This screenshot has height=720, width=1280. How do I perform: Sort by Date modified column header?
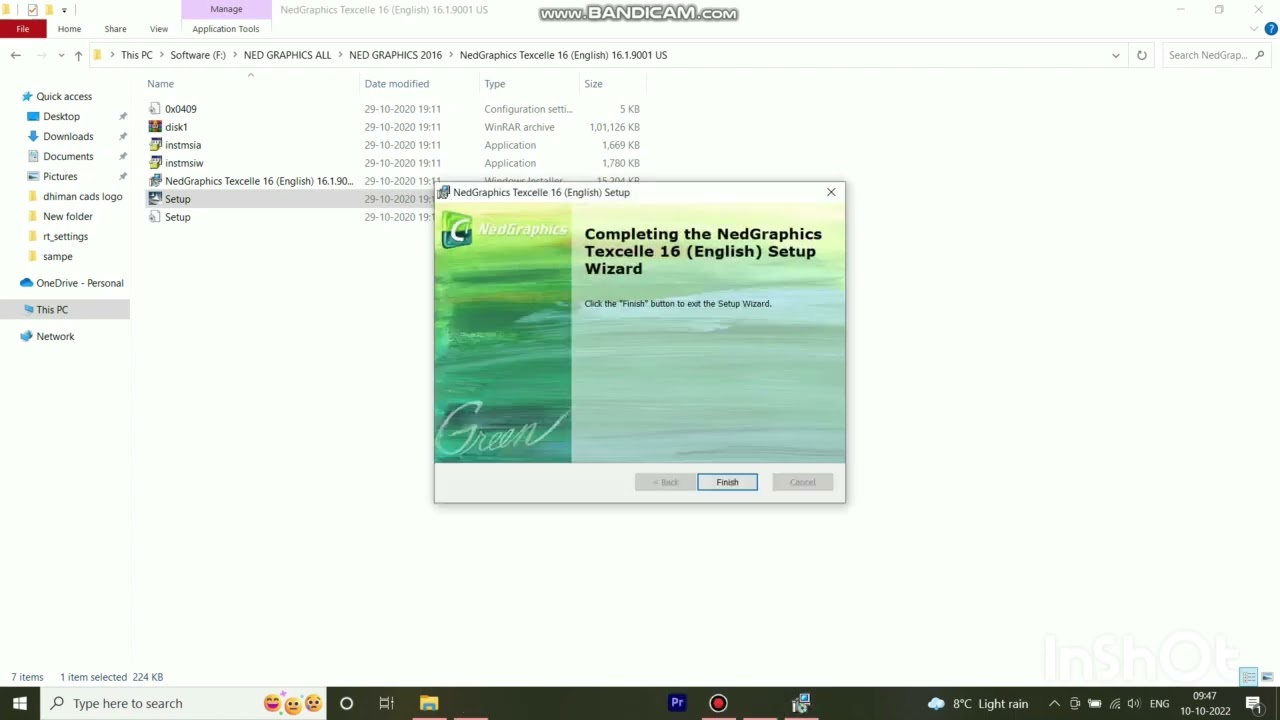coord(396,84)
